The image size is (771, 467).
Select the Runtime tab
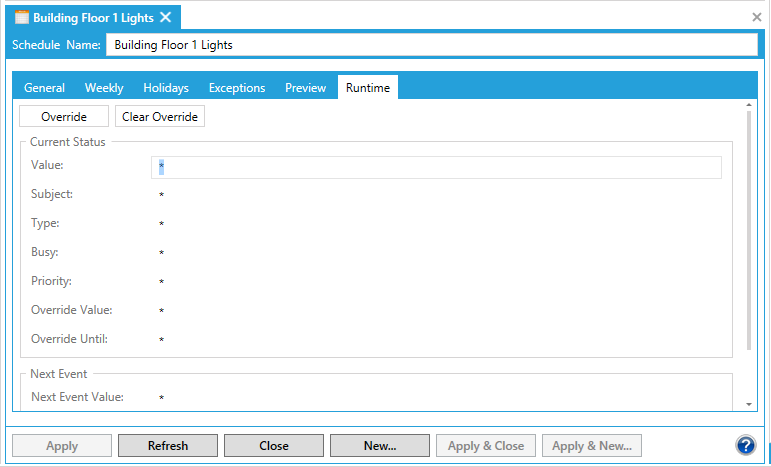368,88
